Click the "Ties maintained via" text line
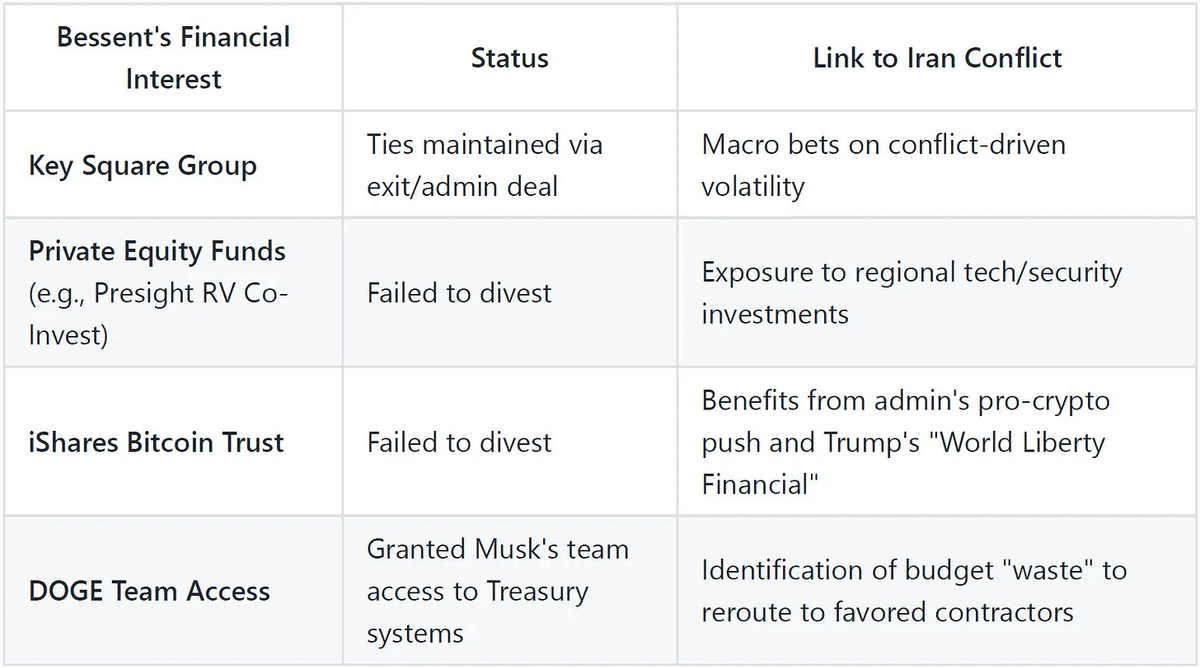This screenshot has height=668, width=1200. (x=485, y=145)
